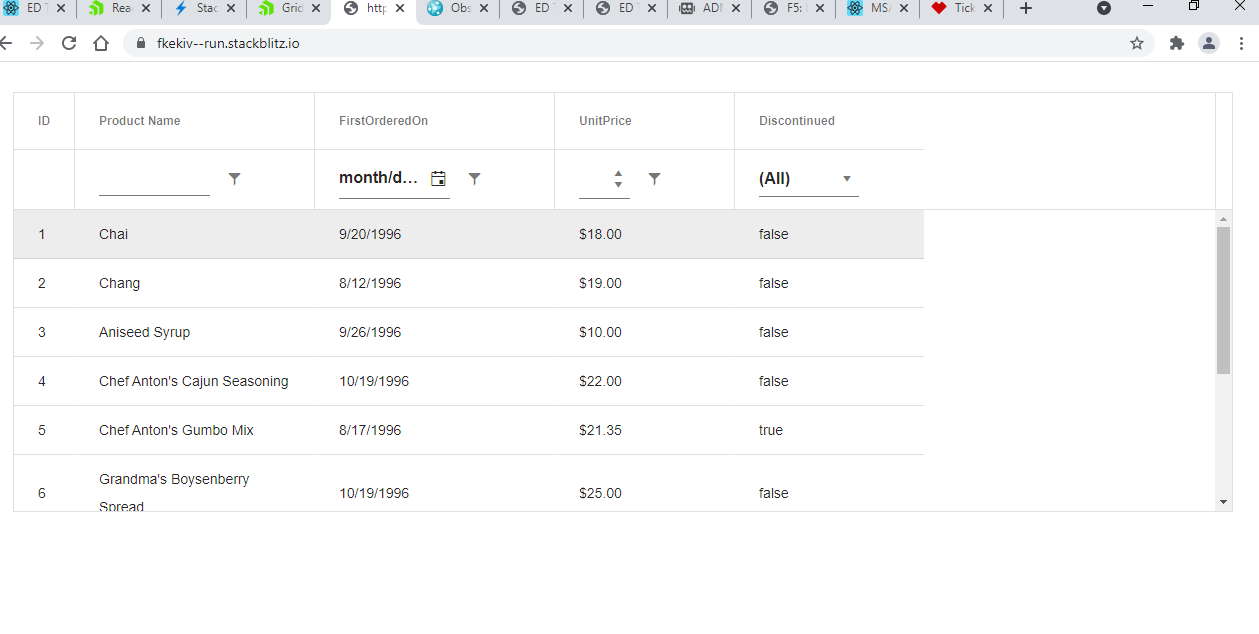Reload the page with the refresh icon
This screenshot has width=1259, height=634.
[69, 43]
